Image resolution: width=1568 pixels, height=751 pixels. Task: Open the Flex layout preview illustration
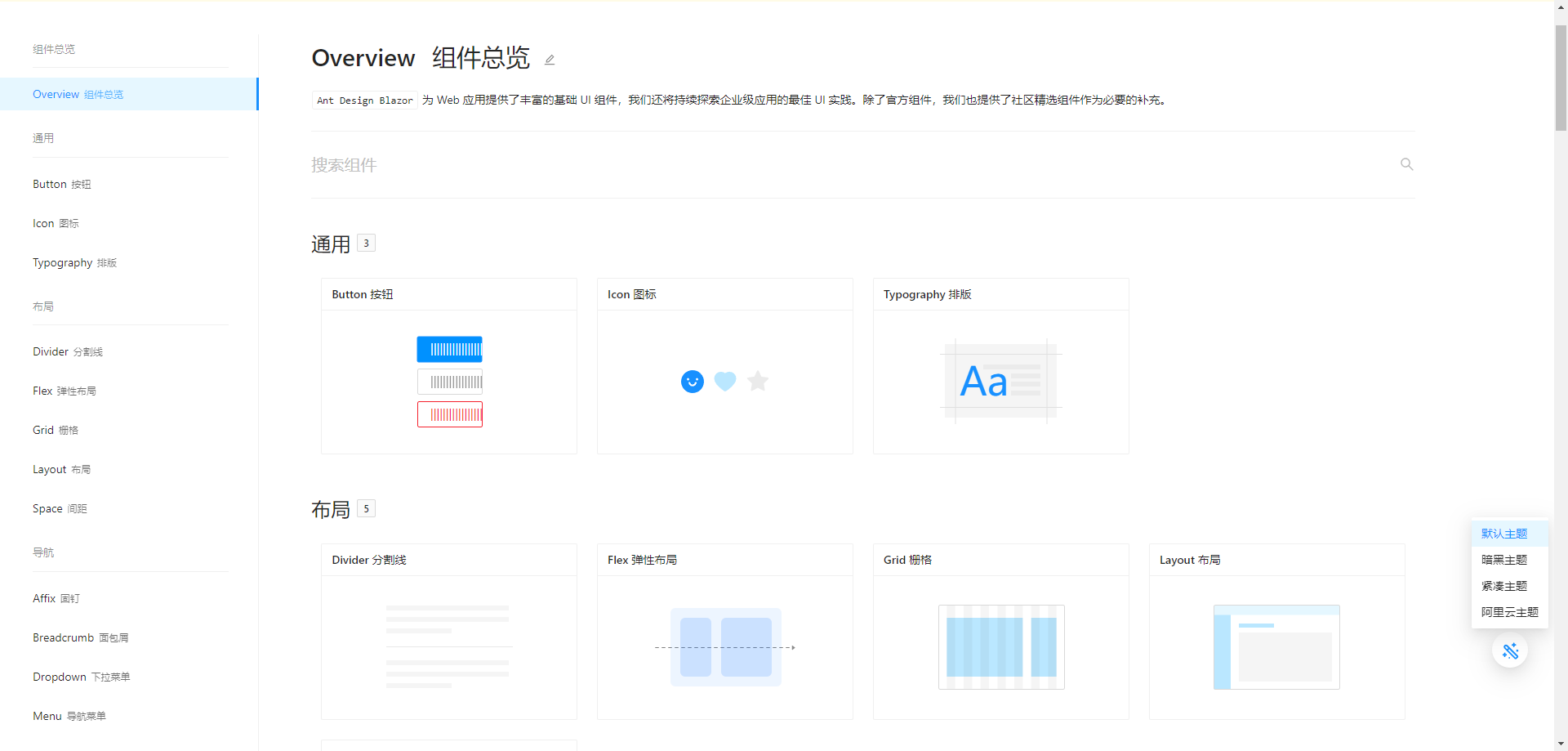click(x=724, y=647)
